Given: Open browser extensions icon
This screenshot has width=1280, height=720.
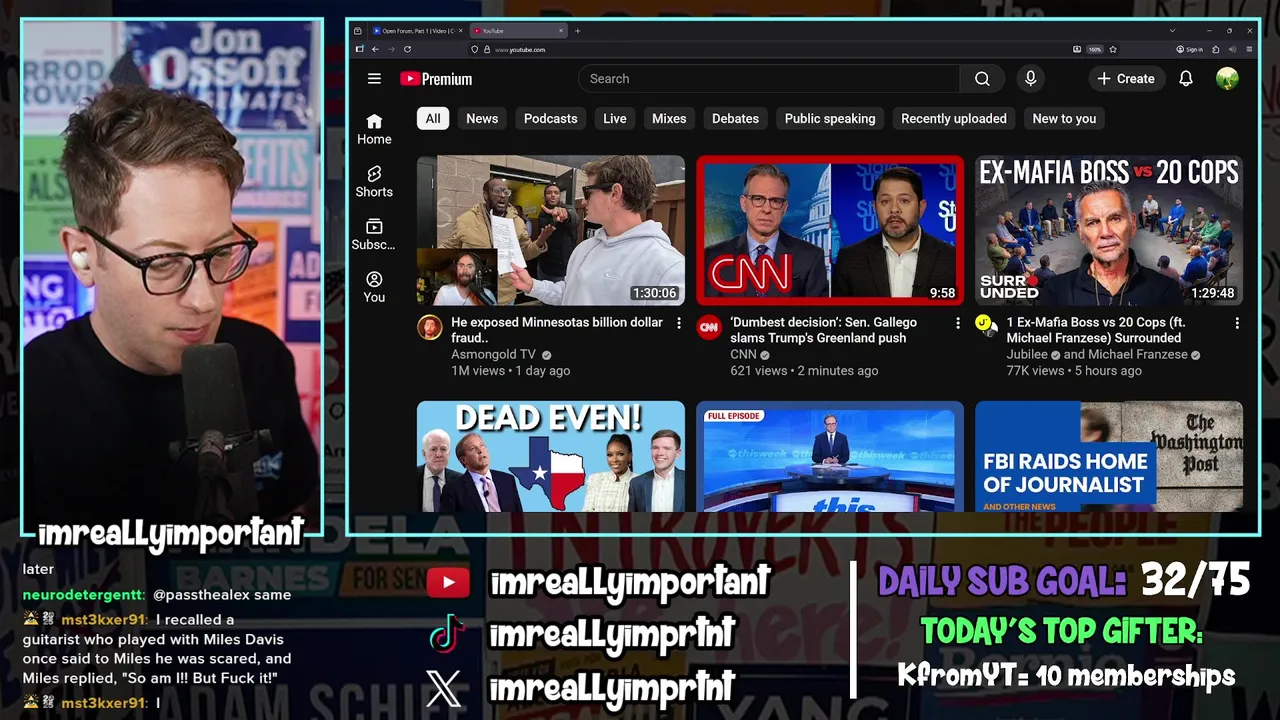Looking at the screenshot, I should [x=1215, y=49].
